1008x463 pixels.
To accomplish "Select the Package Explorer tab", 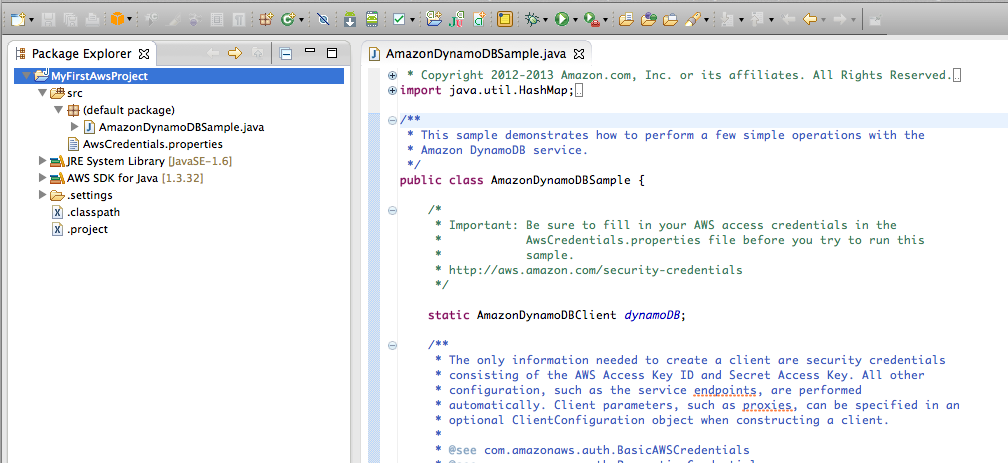I will point(82,53).
